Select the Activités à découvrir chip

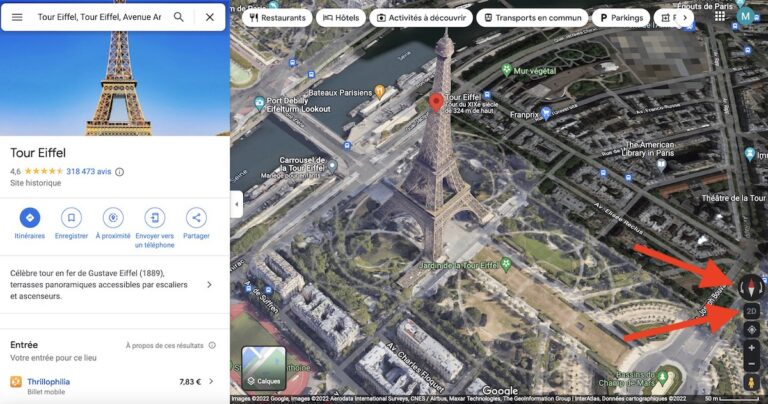[421, 18]
